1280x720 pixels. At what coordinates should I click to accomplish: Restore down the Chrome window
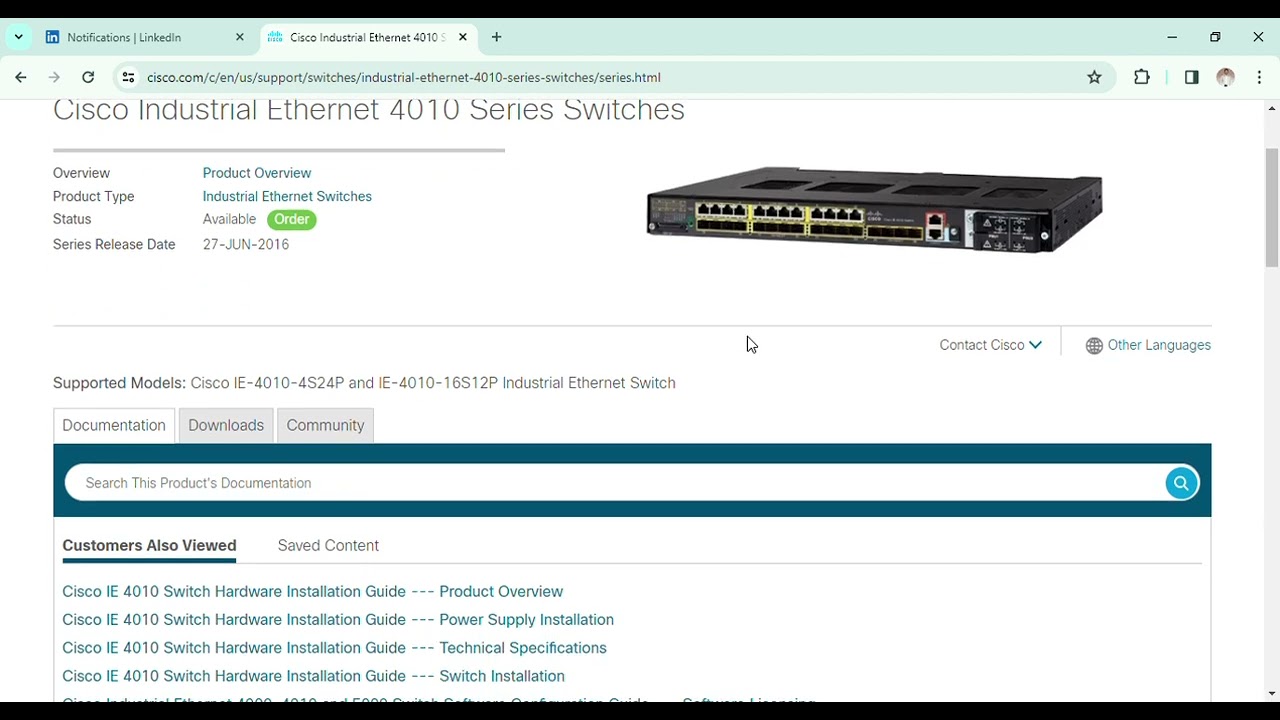pyautogui.click(x=1215, y=37)
